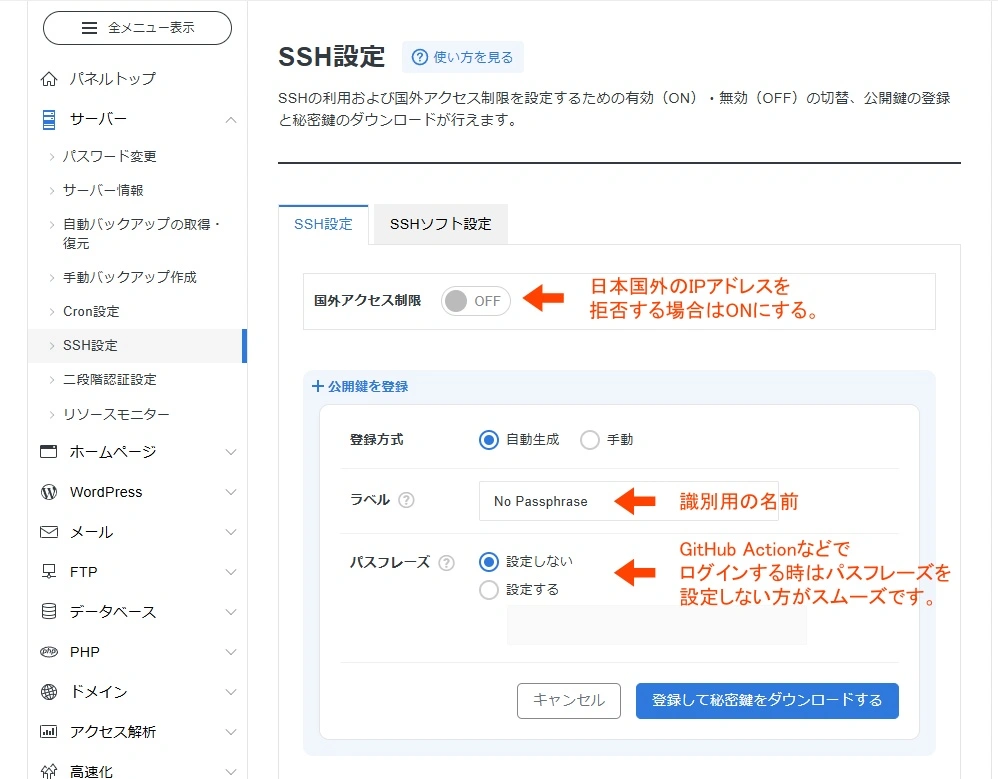Toggle the 国外アクセス制限 switch

(476, 301)
